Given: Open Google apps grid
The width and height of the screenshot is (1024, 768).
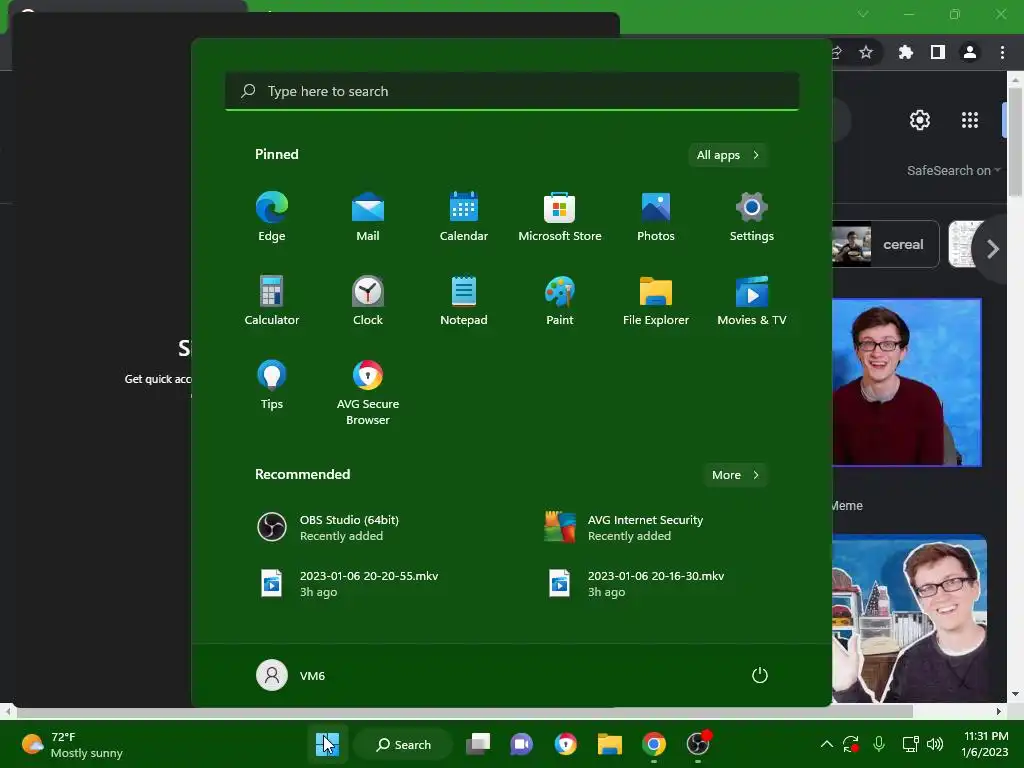Looking at the screenshot, I should (x=970, y=120).
